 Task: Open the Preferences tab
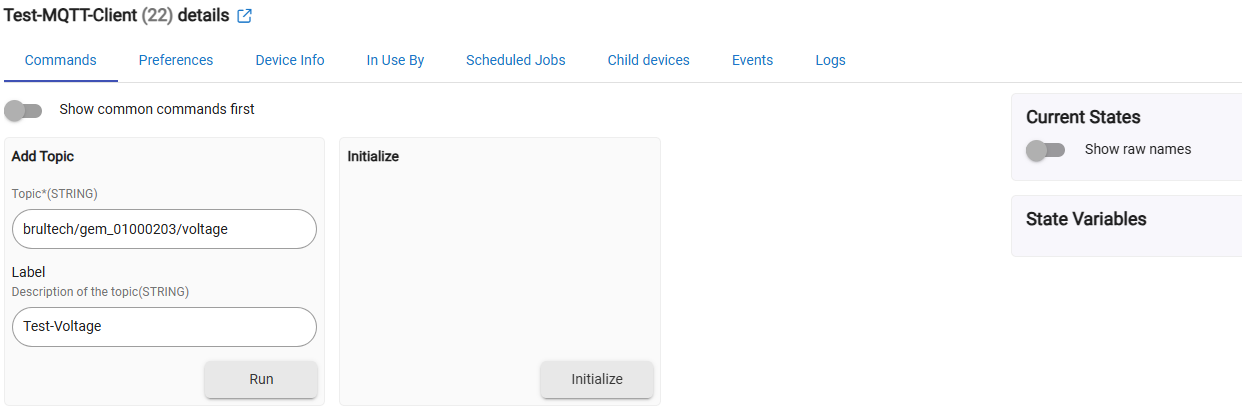pyautogui.click(x=176, y=60)
